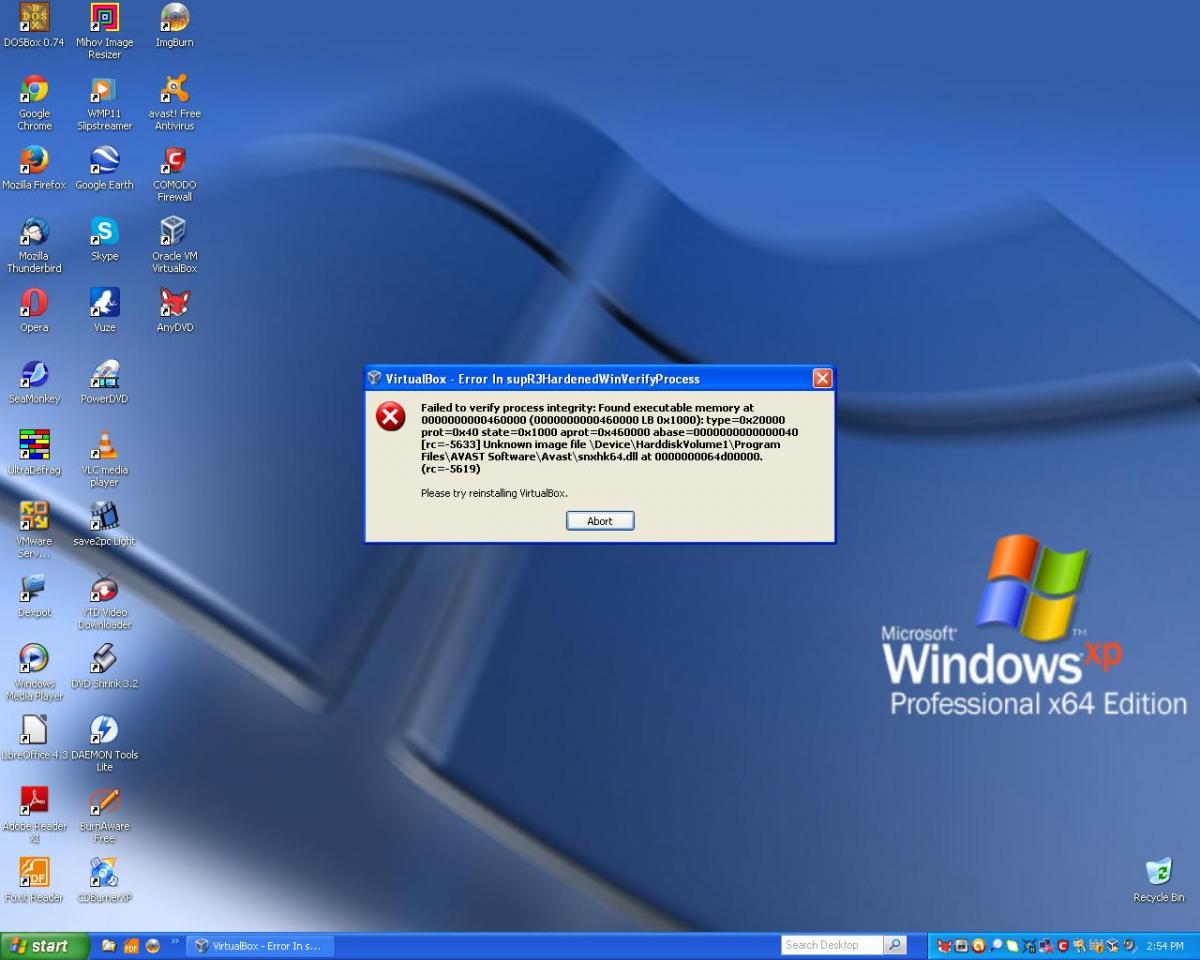Click the VMware Server desktop icon
Viewport: 1200px width, 960px height.
click(x=34, y=530)
